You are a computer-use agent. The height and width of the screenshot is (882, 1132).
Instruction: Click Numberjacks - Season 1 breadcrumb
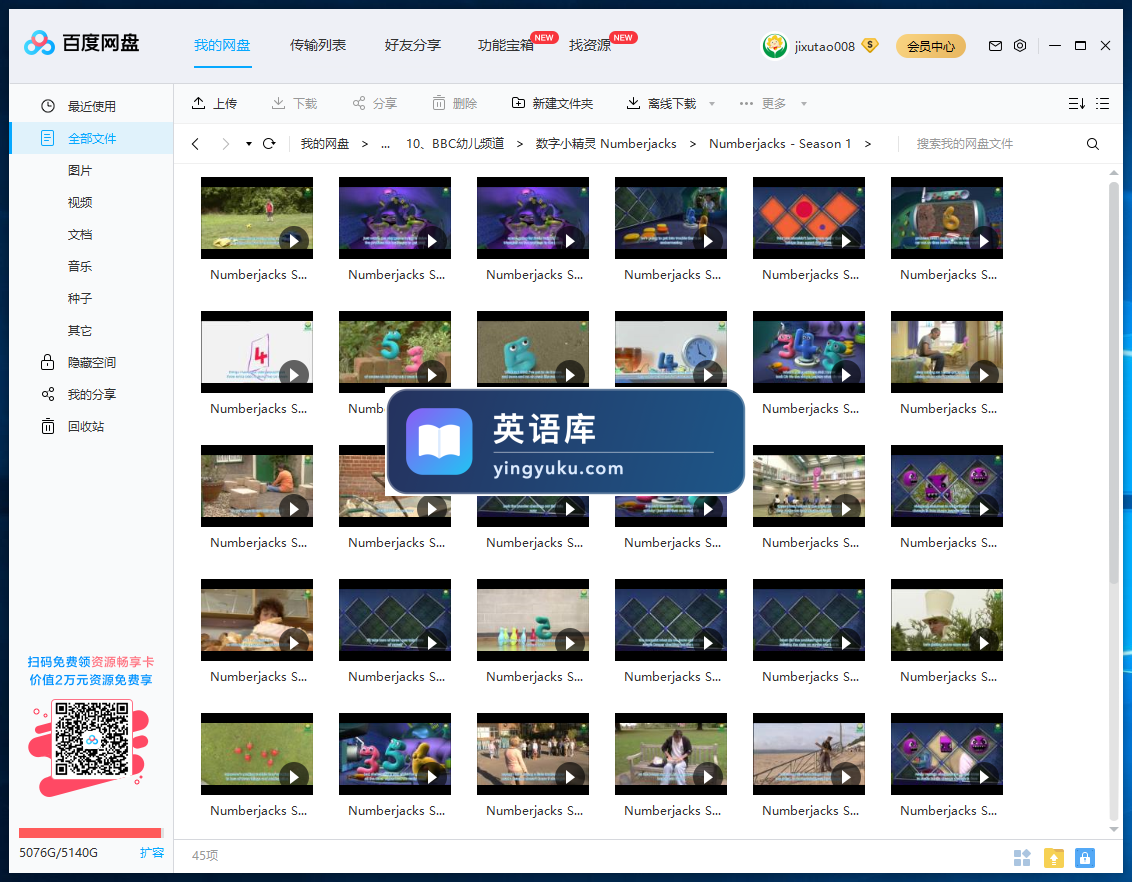coord(780,144)
